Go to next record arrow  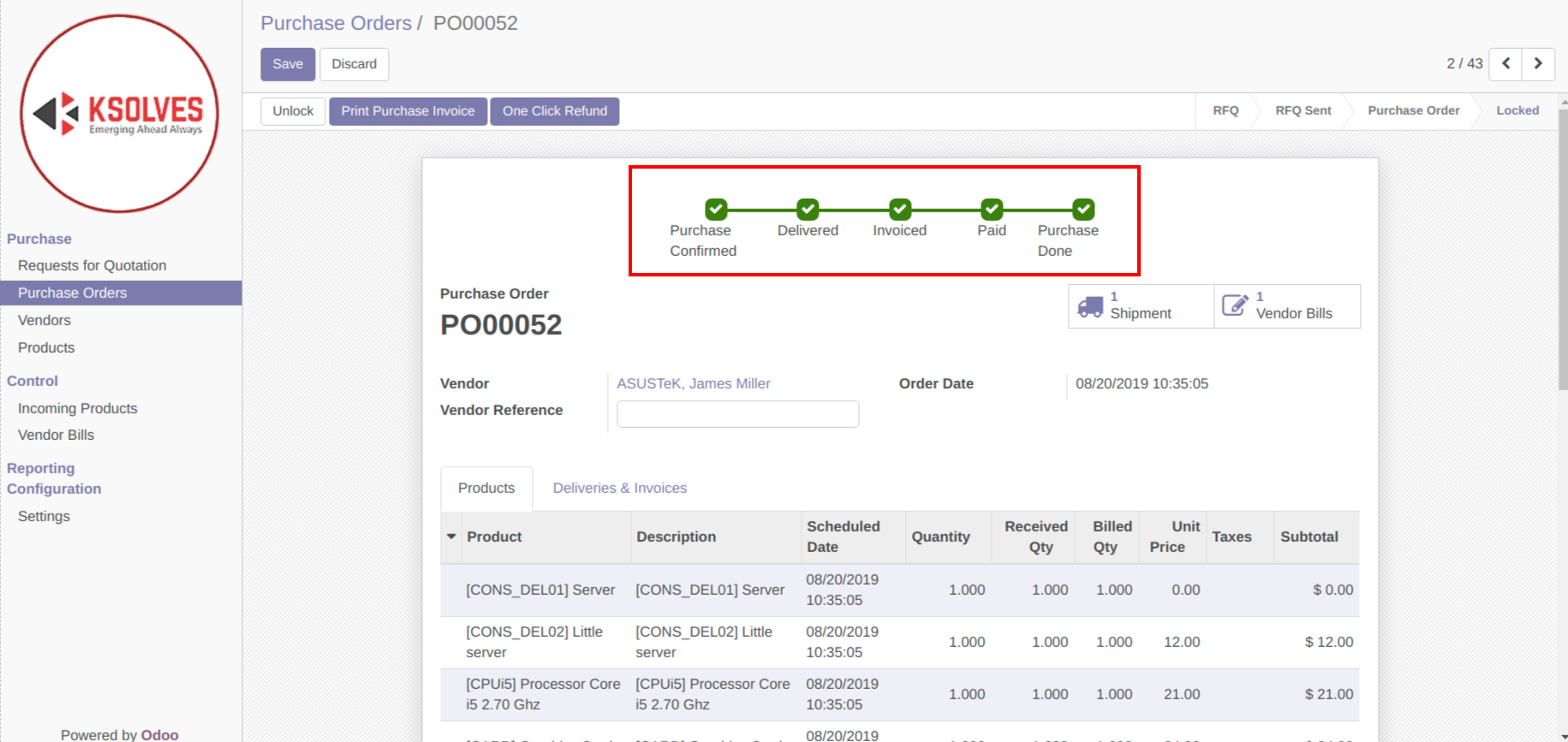1538,64
